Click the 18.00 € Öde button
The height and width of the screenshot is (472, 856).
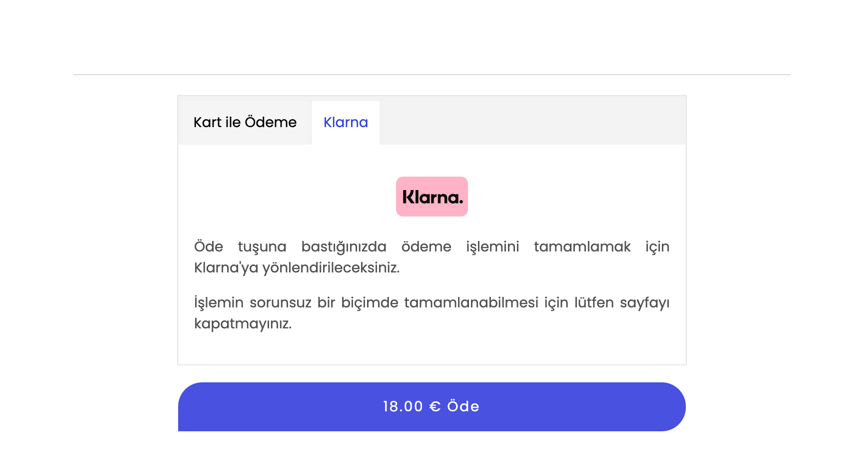pos(432,407)
